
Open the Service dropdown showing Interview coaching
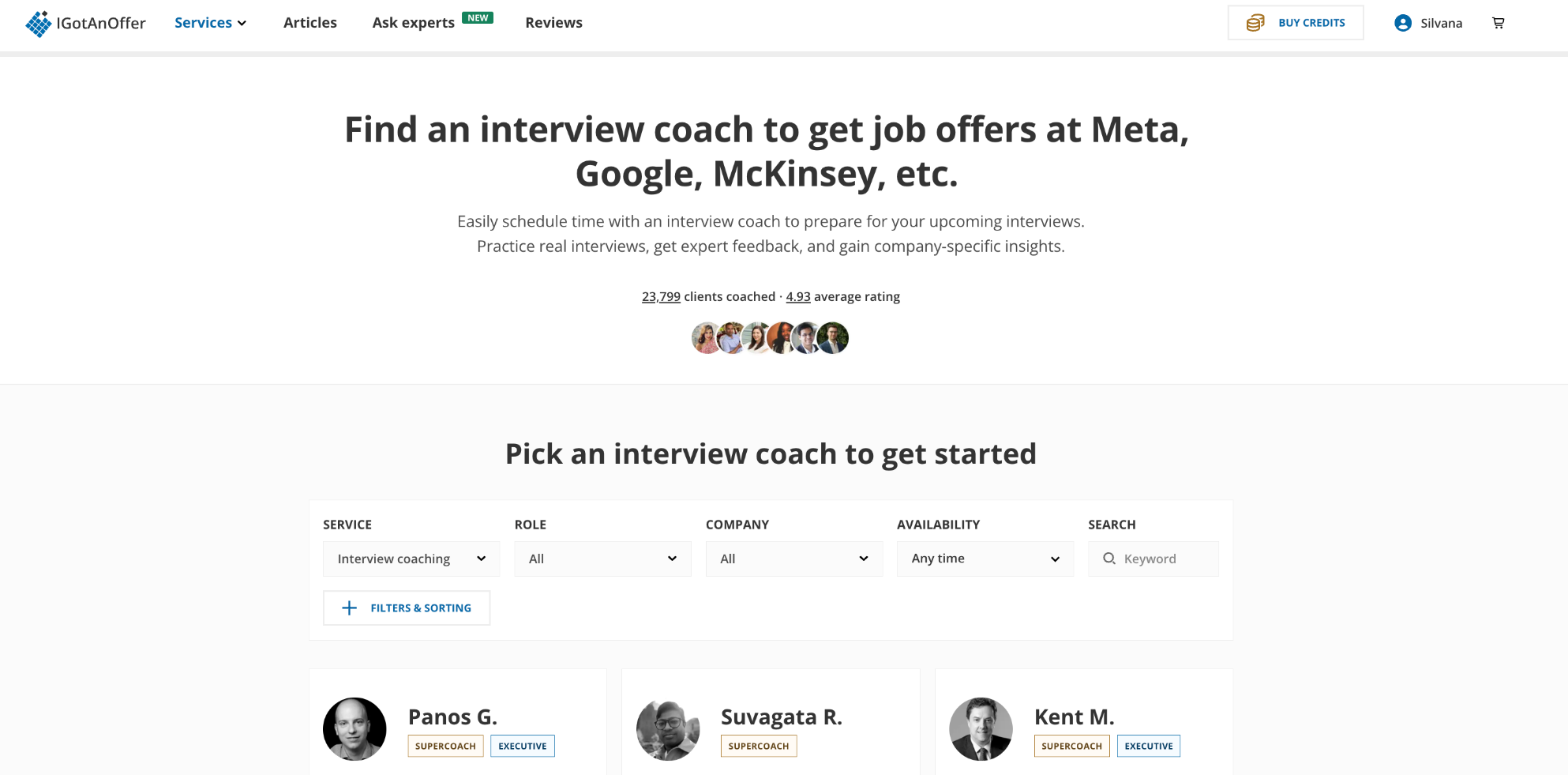pos(411,559)
